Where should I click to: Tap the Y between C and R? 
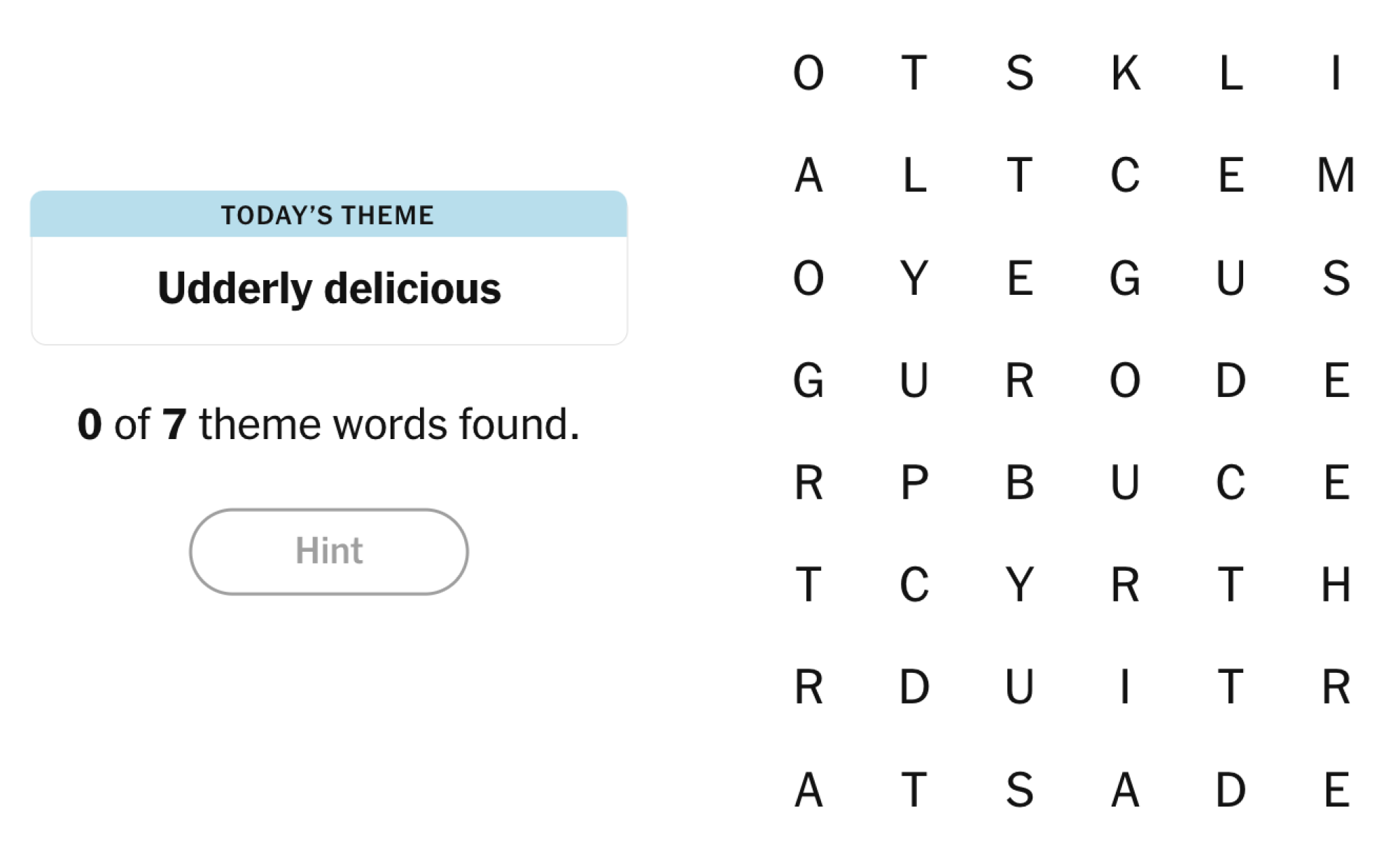coord(1019,585)
